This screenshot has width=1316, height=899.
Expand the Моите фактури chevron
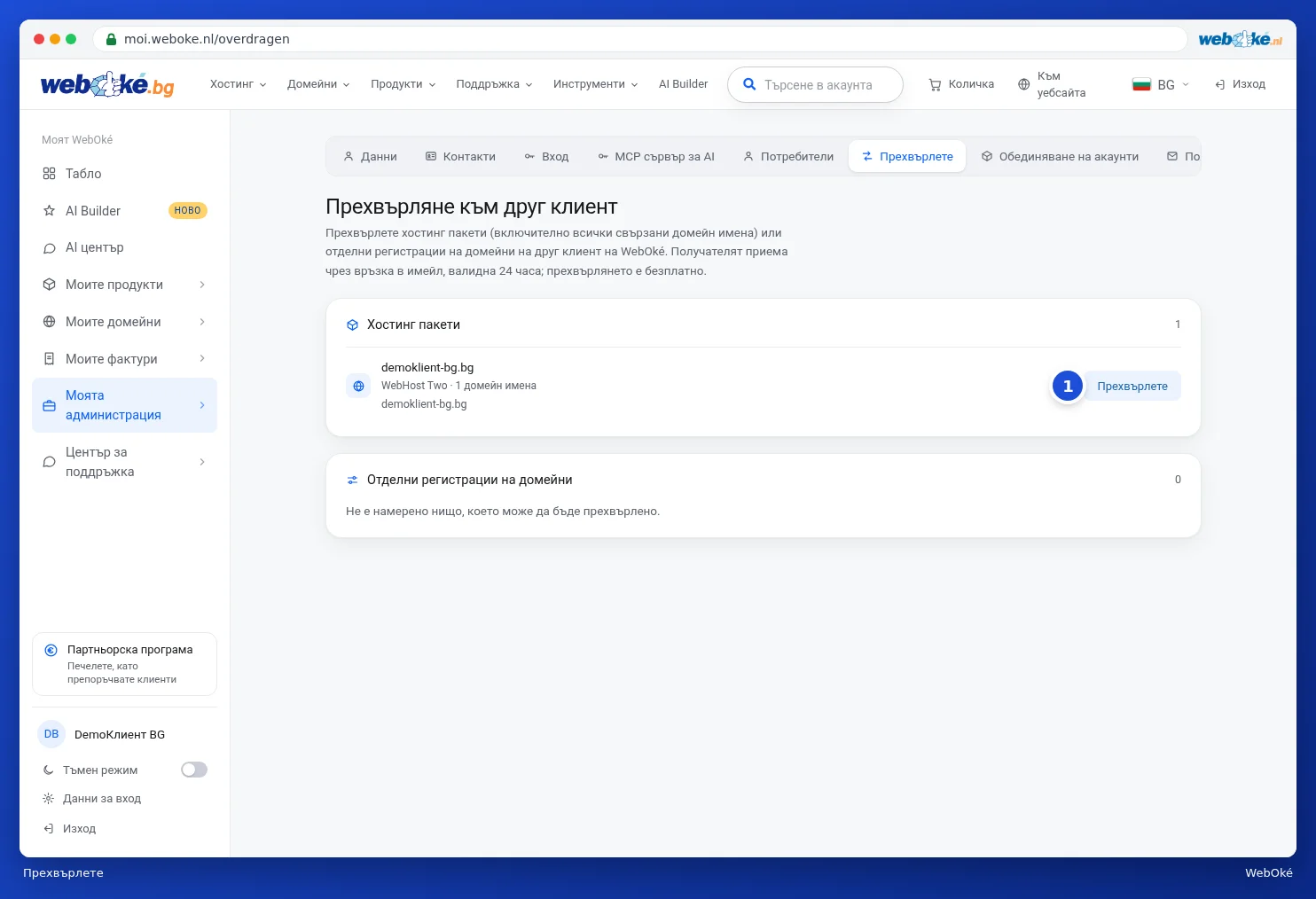click(x=202, y=359)
